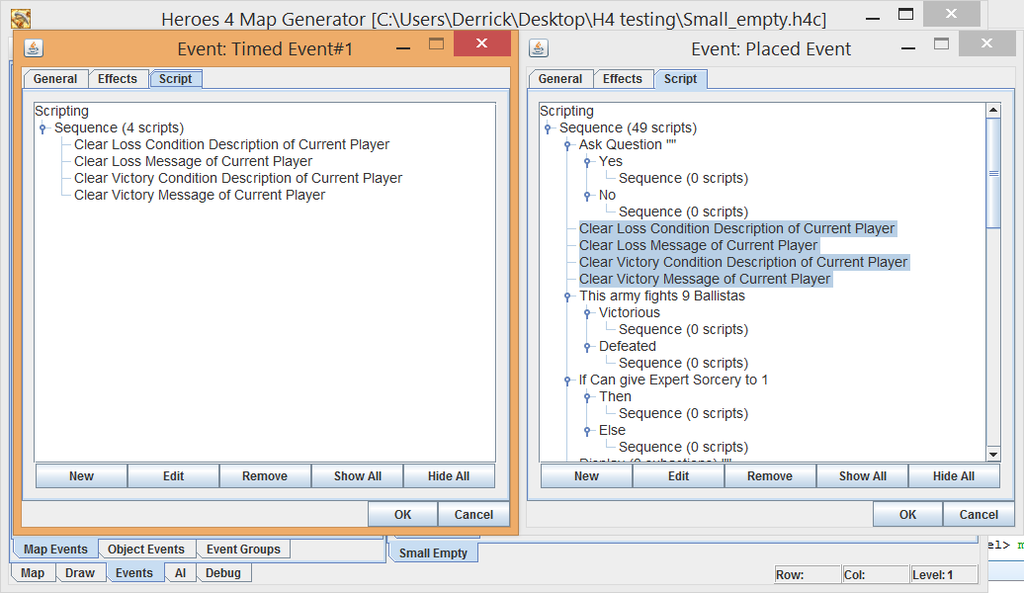Collapse If Can give Expert Sorcery node
Viewport: 1024px width, 593px height.
coord(568,380)
